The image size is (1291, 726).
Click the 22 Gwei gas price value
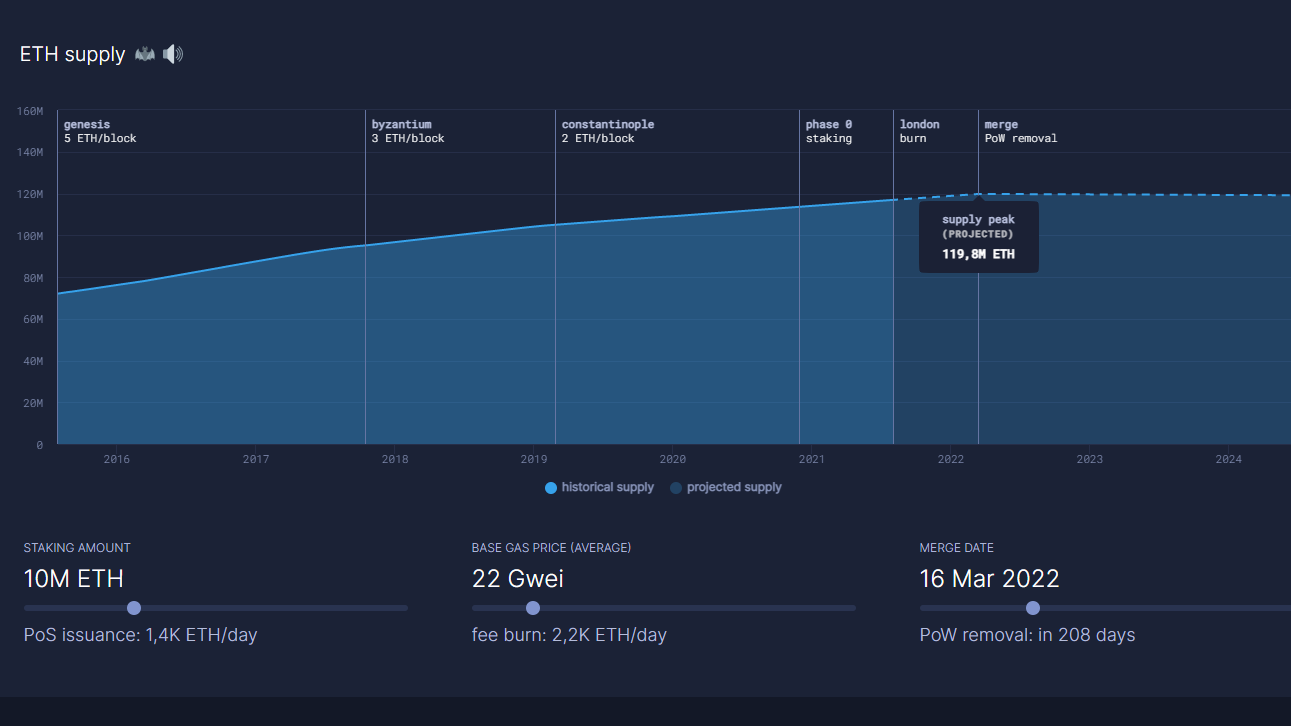click(518, 578)
